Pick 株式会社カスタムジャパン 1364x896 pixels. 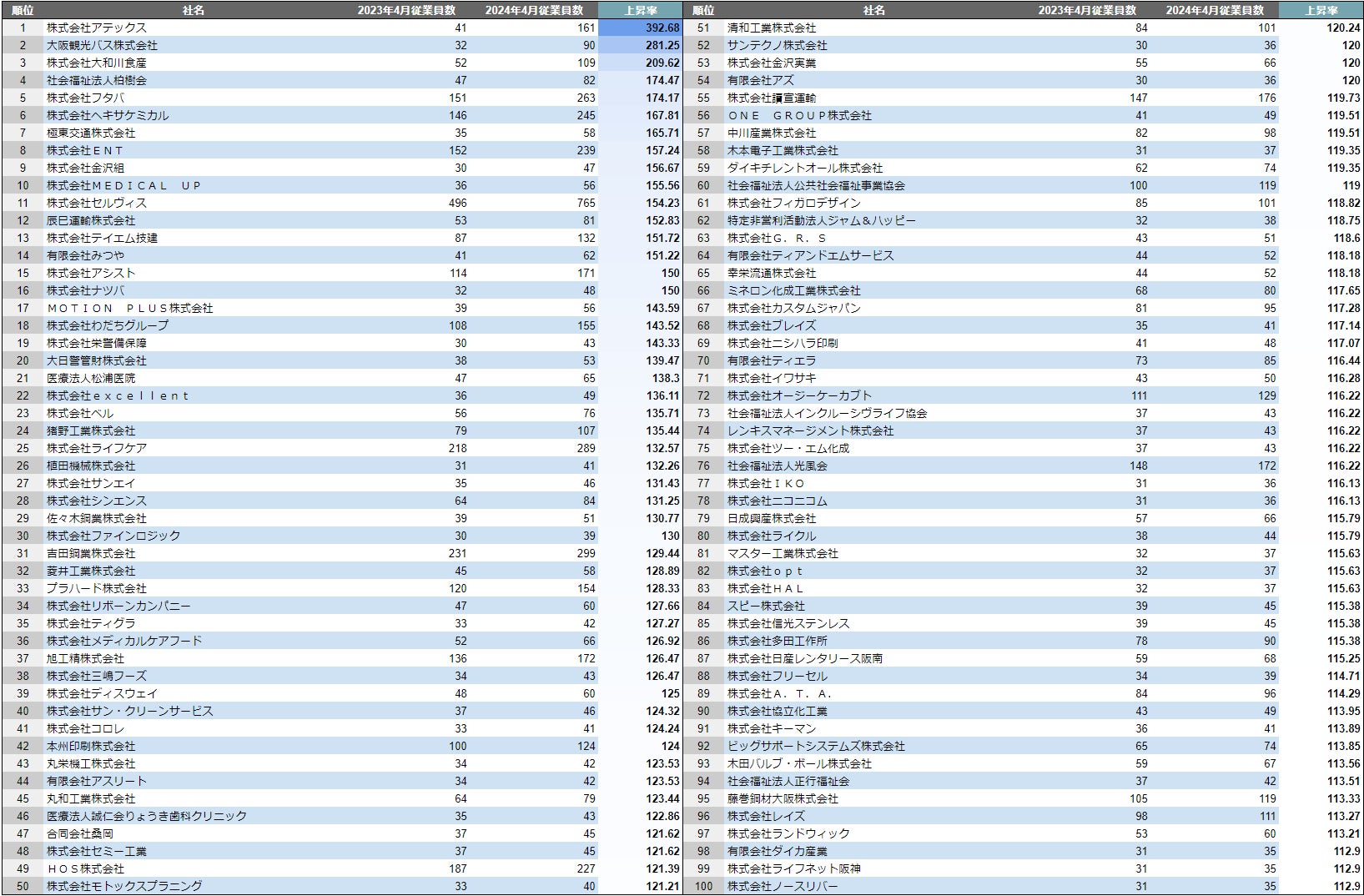[794, 308]
